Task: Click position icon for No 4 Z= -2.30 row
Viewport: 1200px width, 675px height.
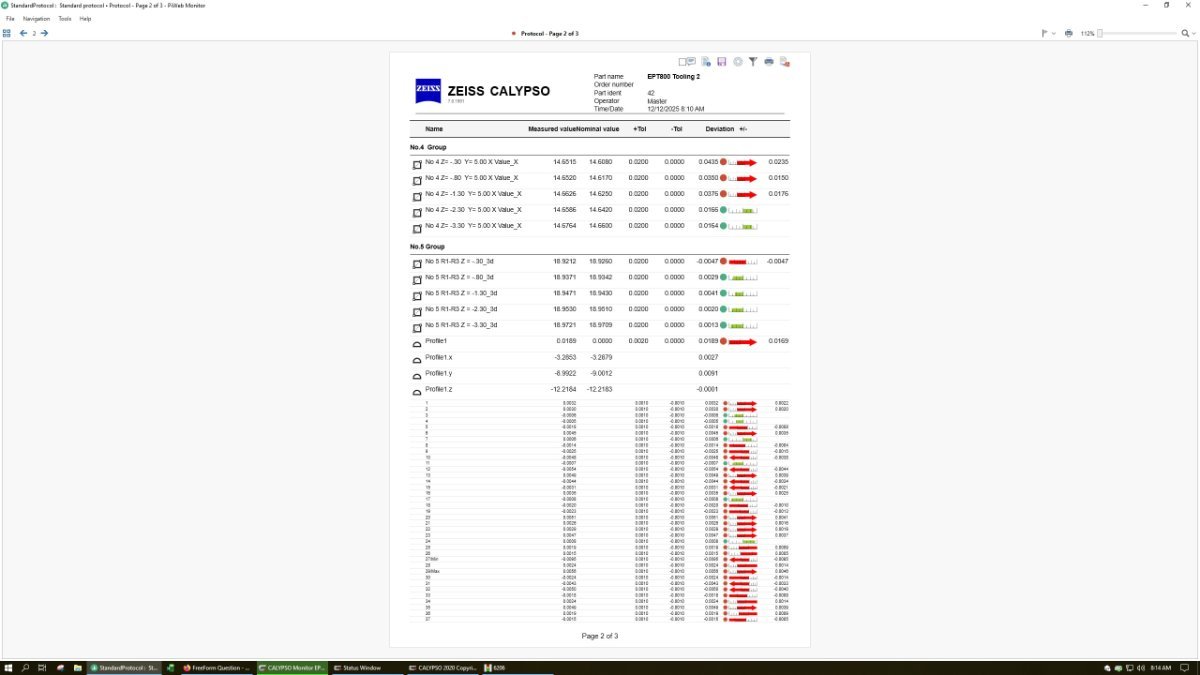Action: [417, 212]
